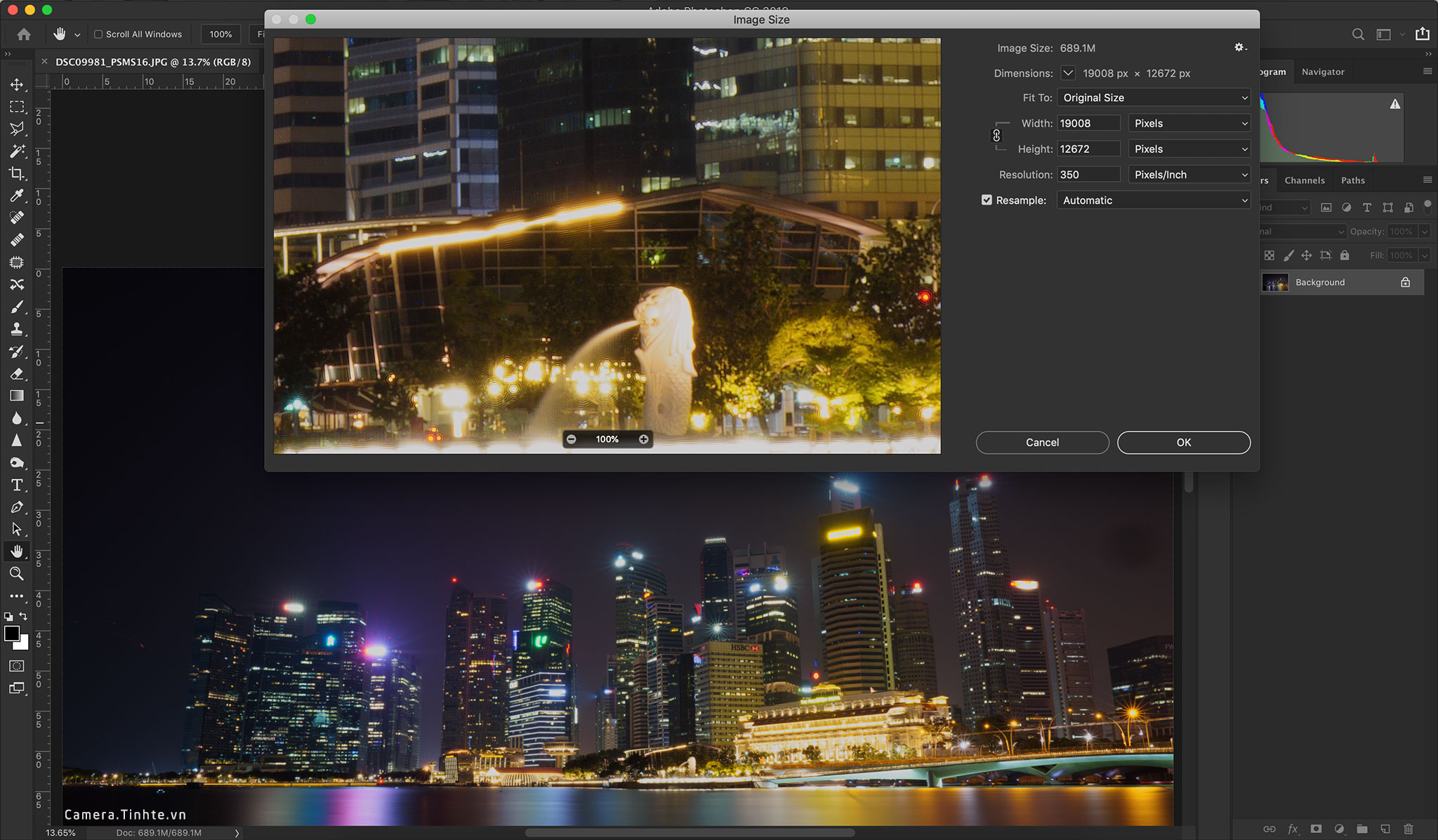Enable Scroll All Windows checkbox
This screenshot has width=1438, height=840.
tap(98, 34)
